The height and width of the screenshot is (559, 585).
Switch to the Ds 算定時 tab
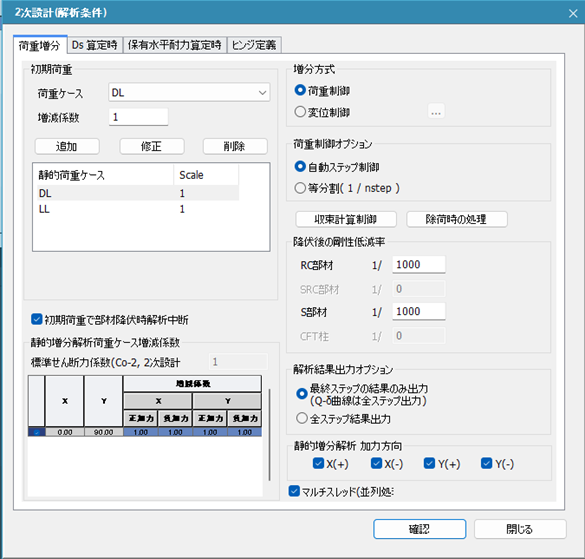(95, 45)
